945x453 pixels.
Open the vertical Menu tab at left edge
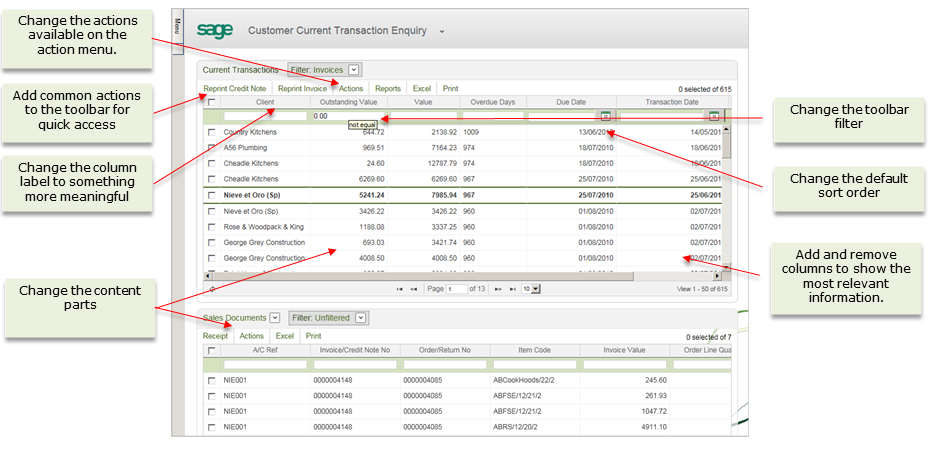[x=177, y=33]
